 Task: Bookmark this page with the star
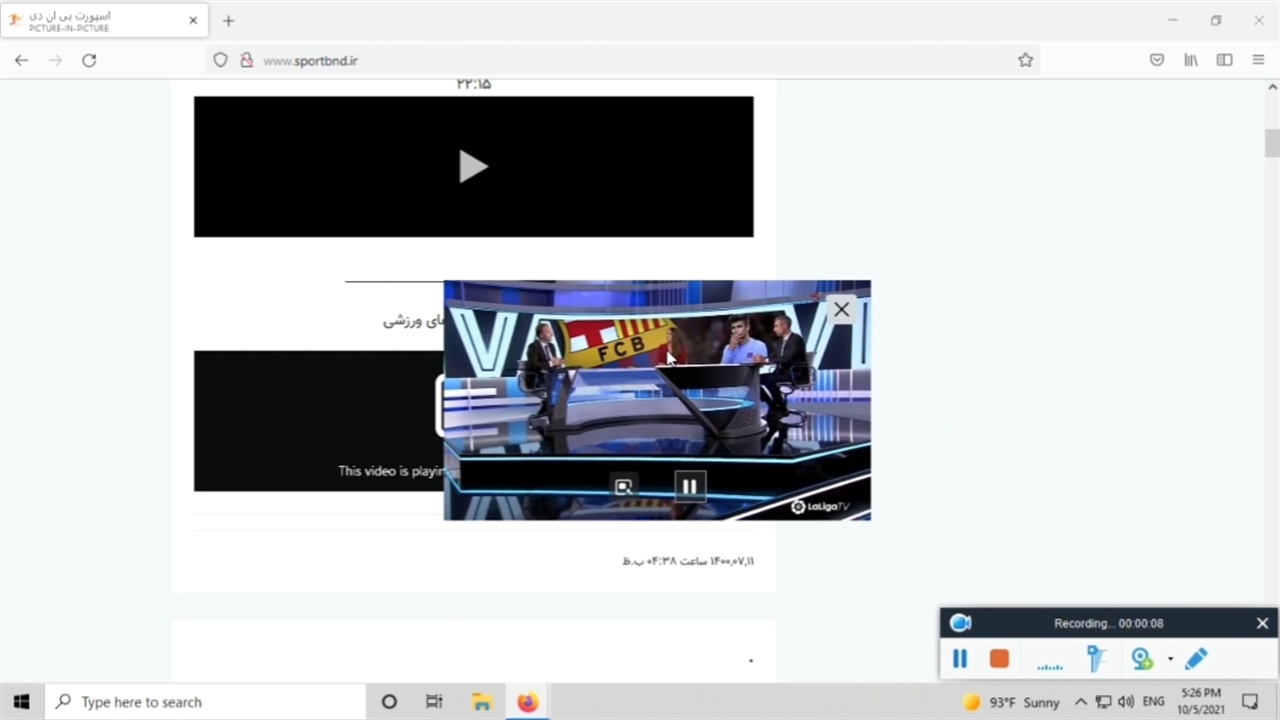click(1025, 60)
